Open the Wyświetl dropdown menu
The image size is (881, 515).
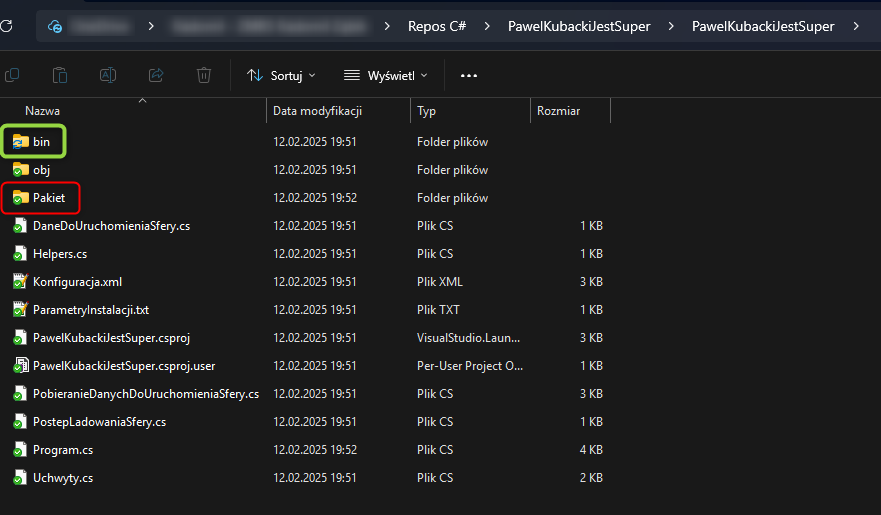[x=385, y=75]
